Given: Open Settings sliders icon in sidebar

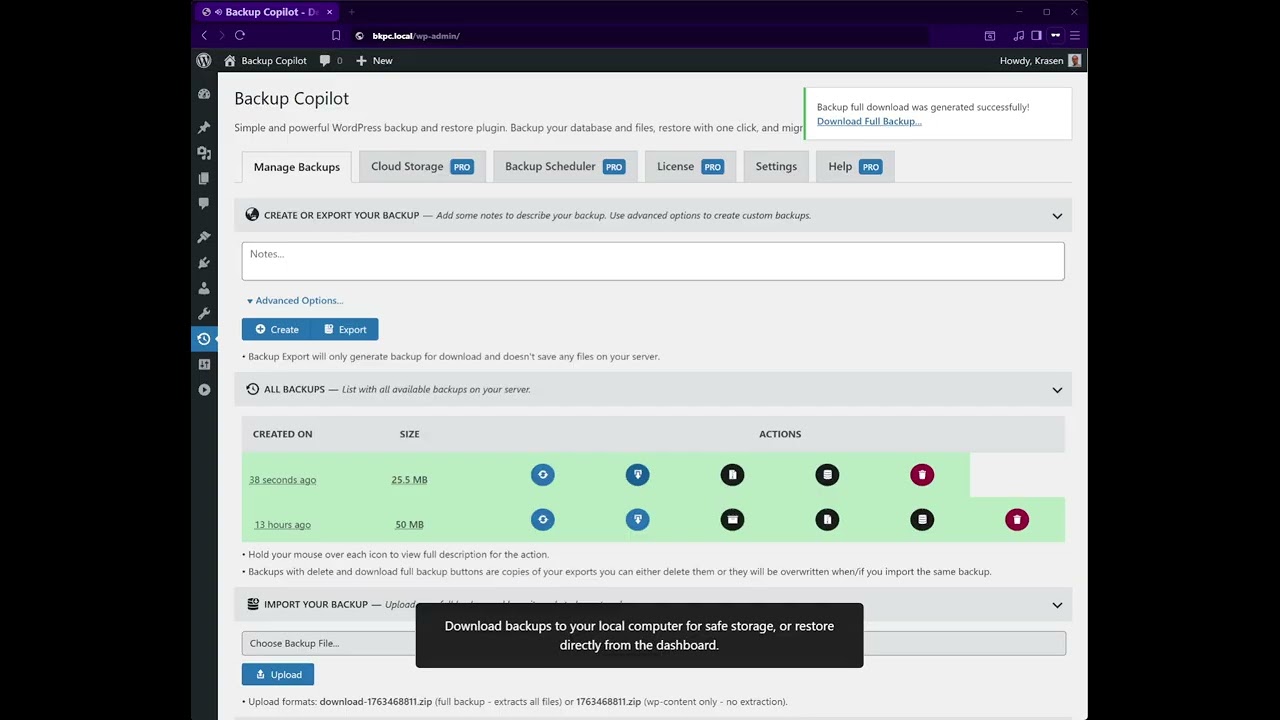Looking at the screenshot, I should click(x=204, y=364).
